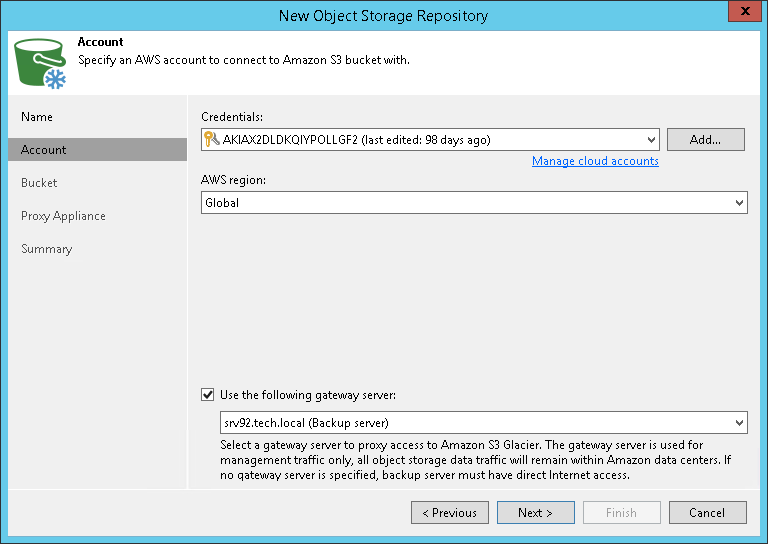
Task: Expand the AWS region dropdown
Action: [x=739, y=203]
